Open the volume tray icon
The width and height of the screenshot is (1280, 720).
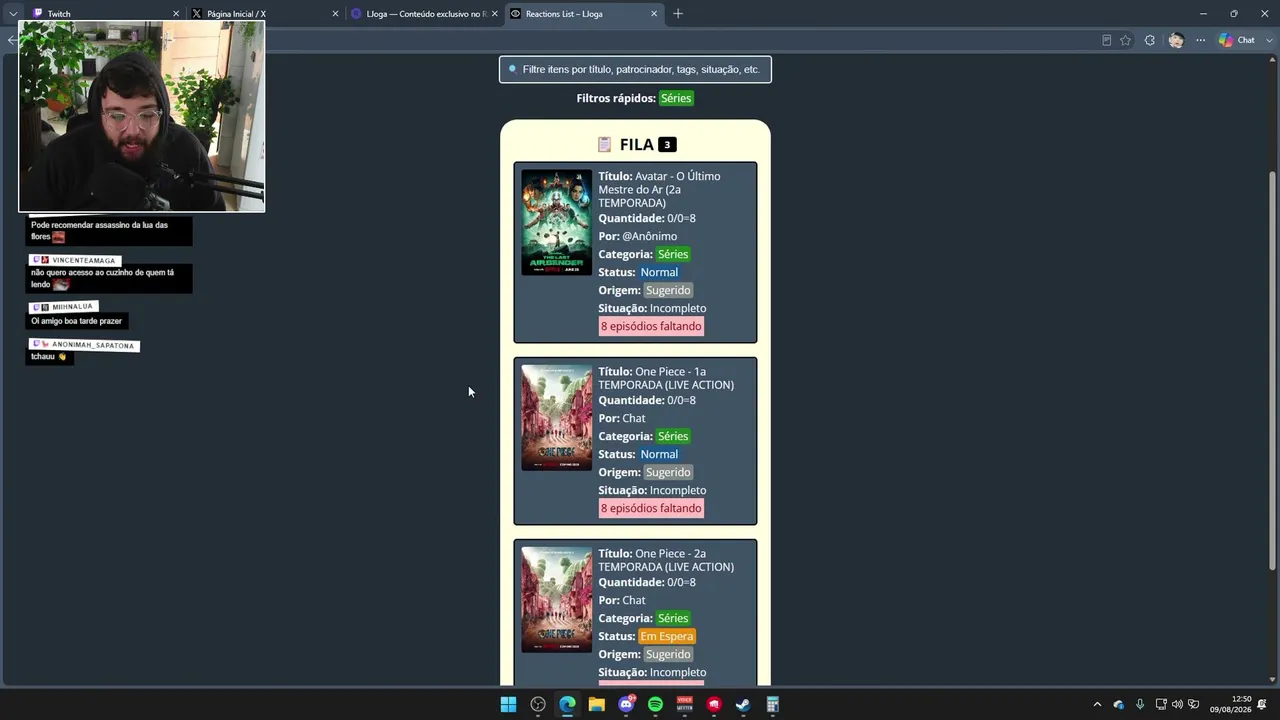coord(1177,704)
